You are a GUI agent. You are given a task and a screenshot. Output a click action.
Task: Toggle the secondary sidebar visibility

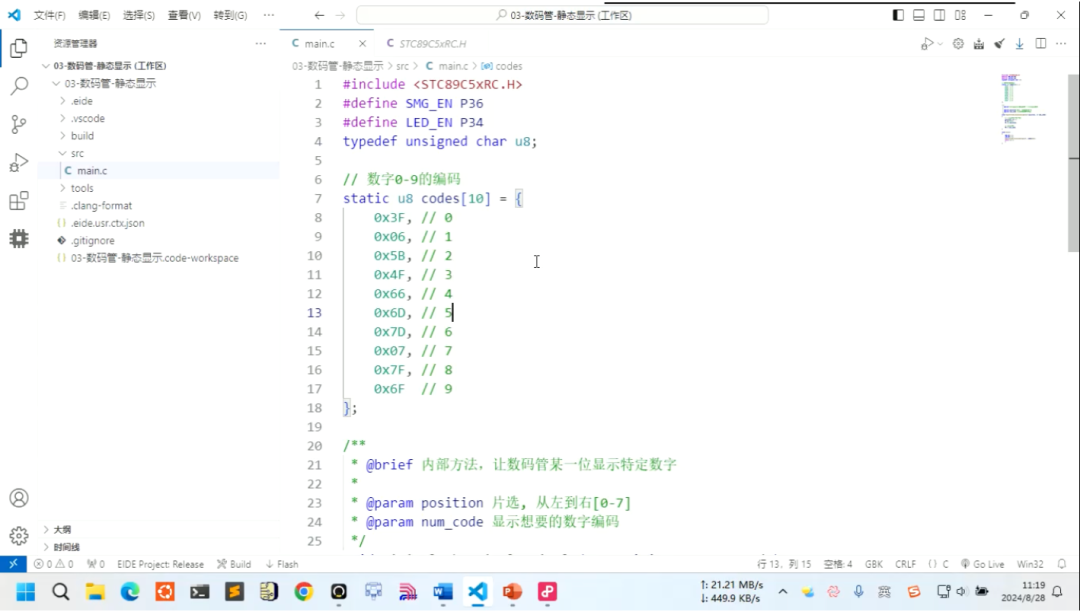tap(939, 15)
